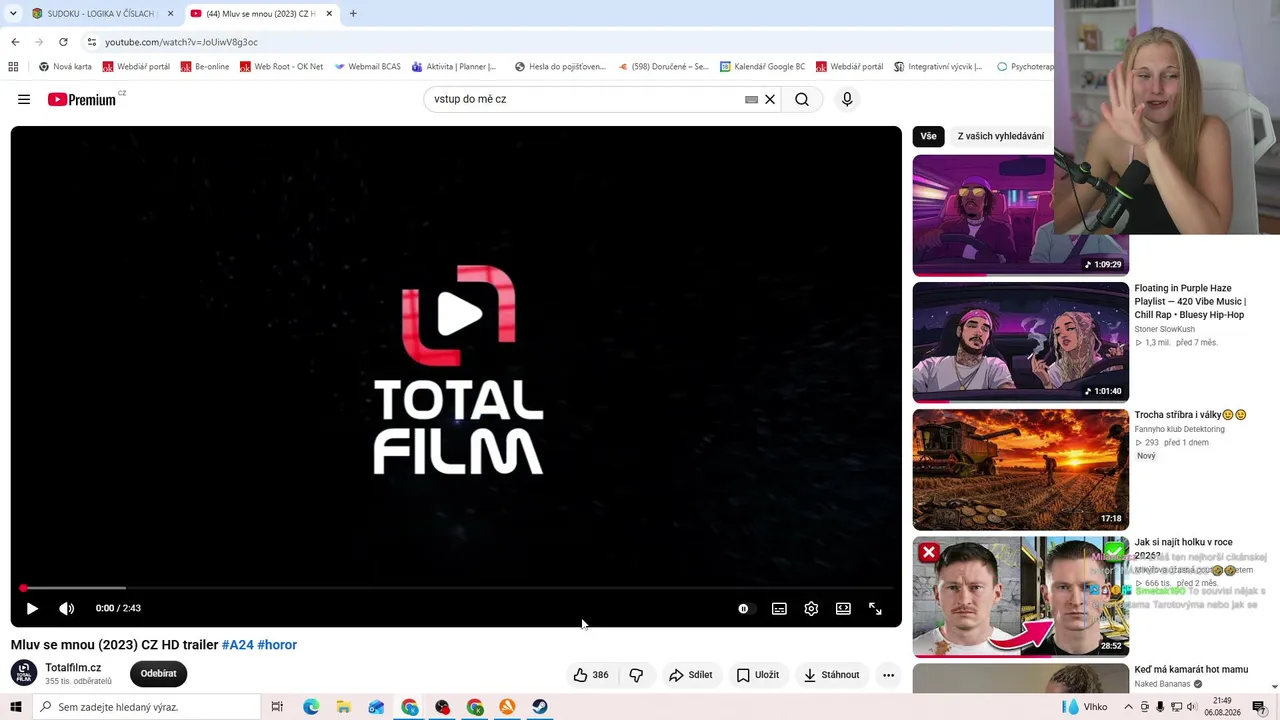Open the Nová karta bookmark
1280x720 pixels.
pyautogui.click(x=65, y=67)
